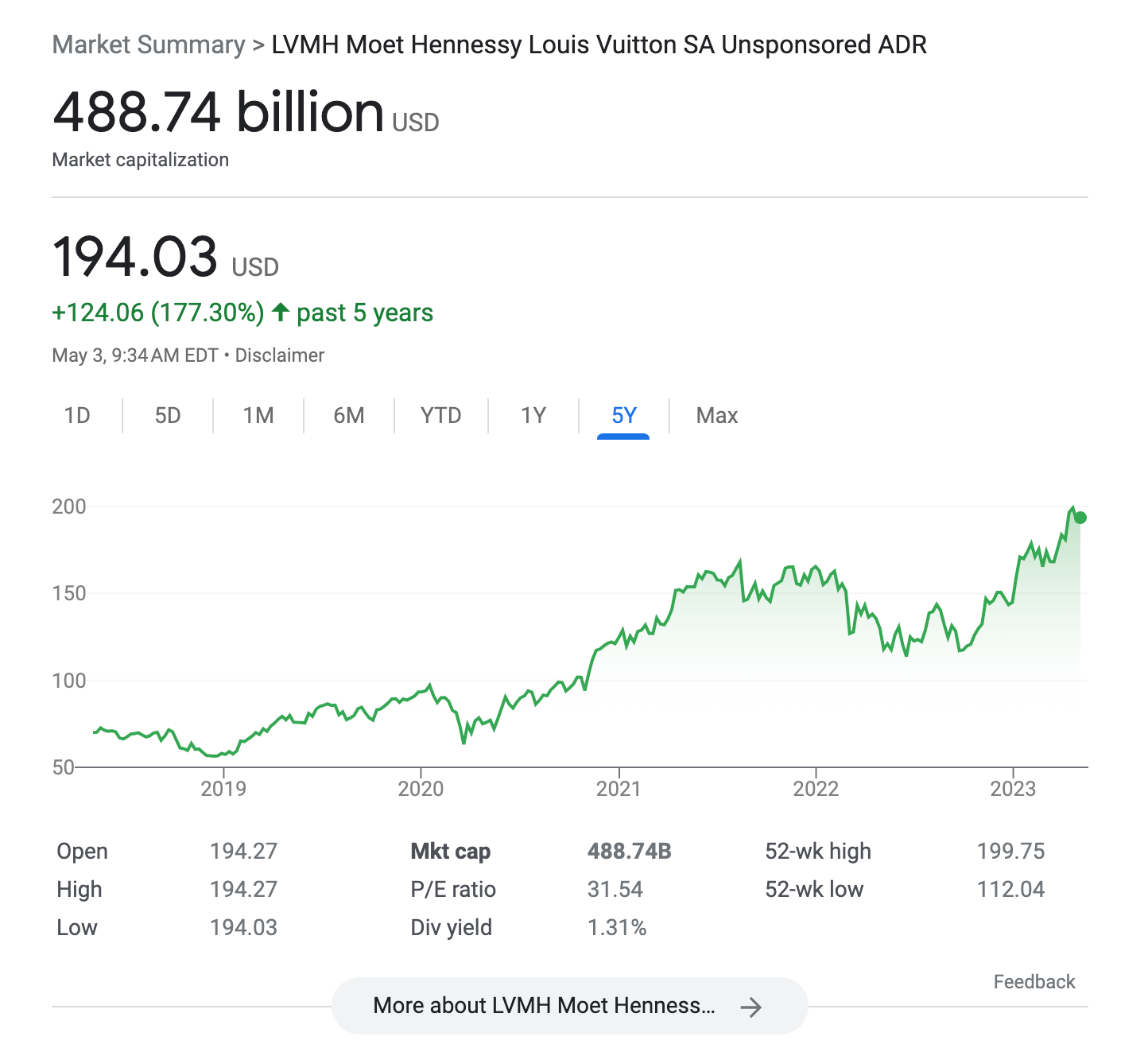Click the +124.06 (177.30%) past 5 years change
The height and width of the screenshot is (1048, 1148).
242,312
